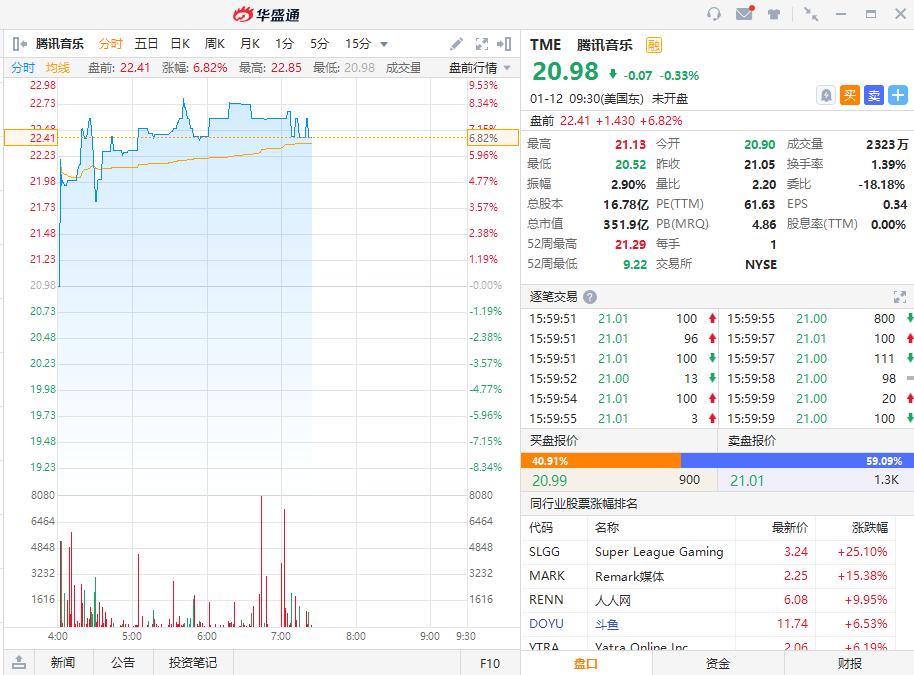The height and width of the screenshot is (675, 914).
Task: Select the 资金 bottom tab
Action: point(718,663)
